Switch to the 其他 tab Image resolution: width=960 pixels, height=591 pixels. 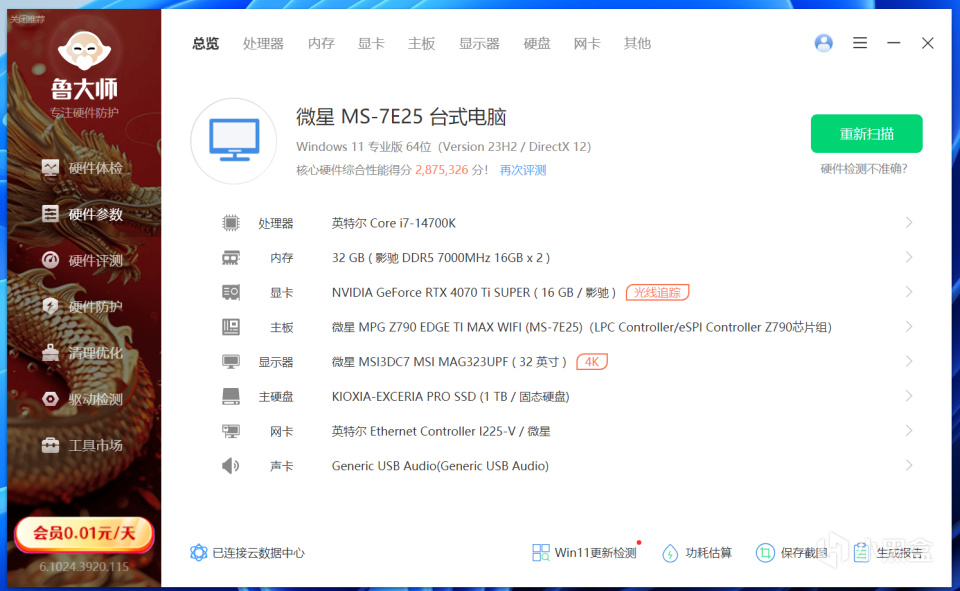(x=637, y=43)
